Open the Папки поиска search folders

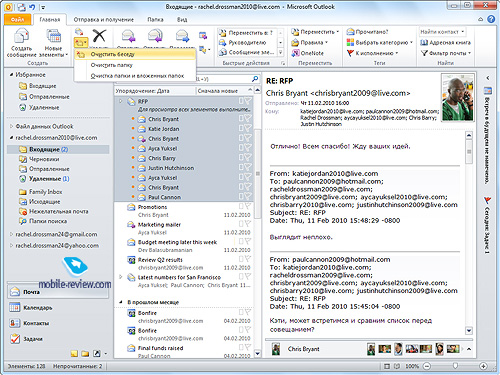pos(43,221)
